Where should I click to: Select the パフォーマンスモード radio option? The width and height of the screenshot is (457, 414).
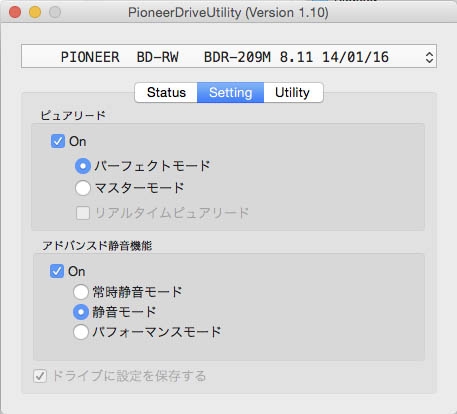coord(81,332)
